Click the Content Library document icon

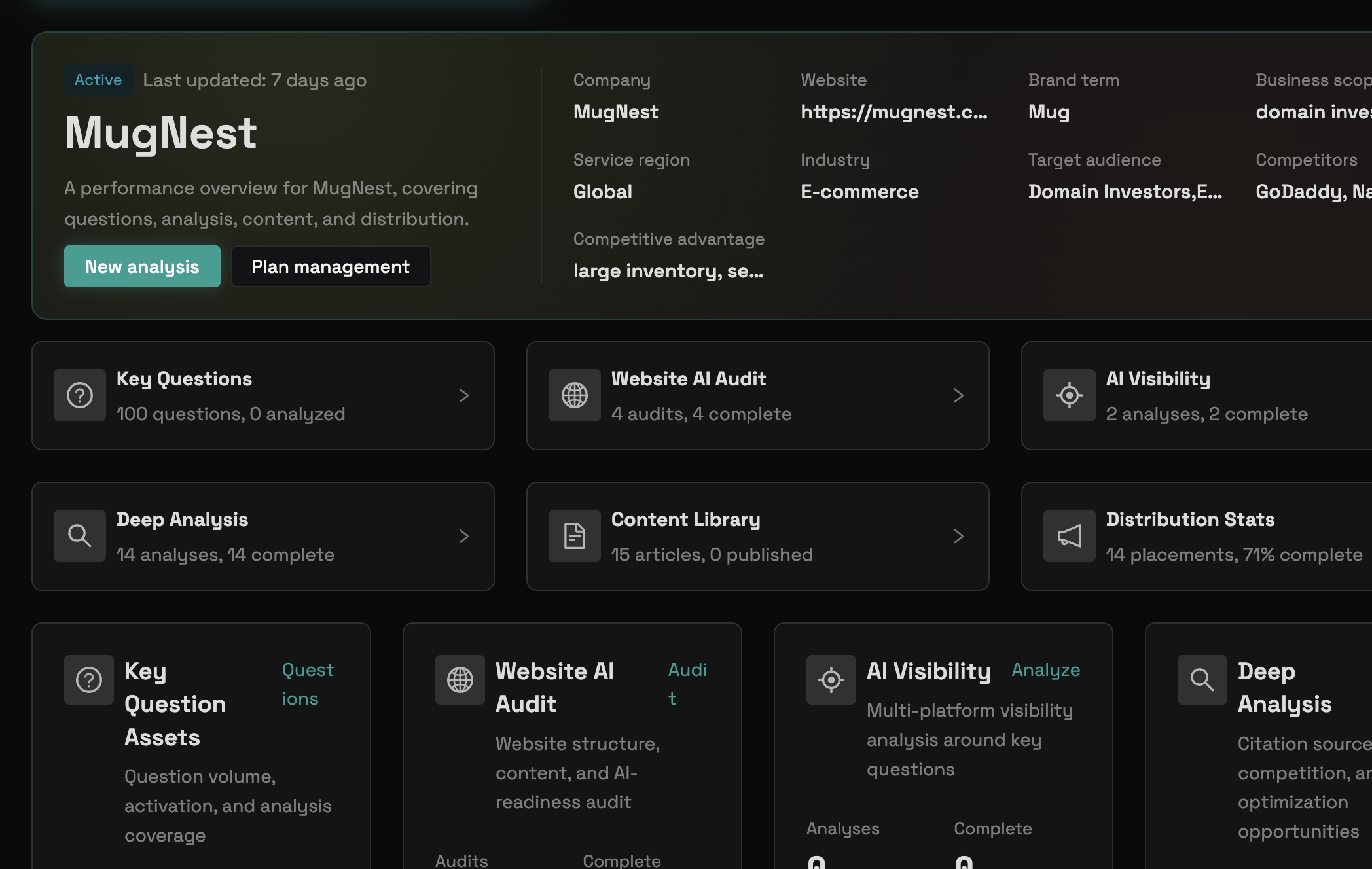575,536
